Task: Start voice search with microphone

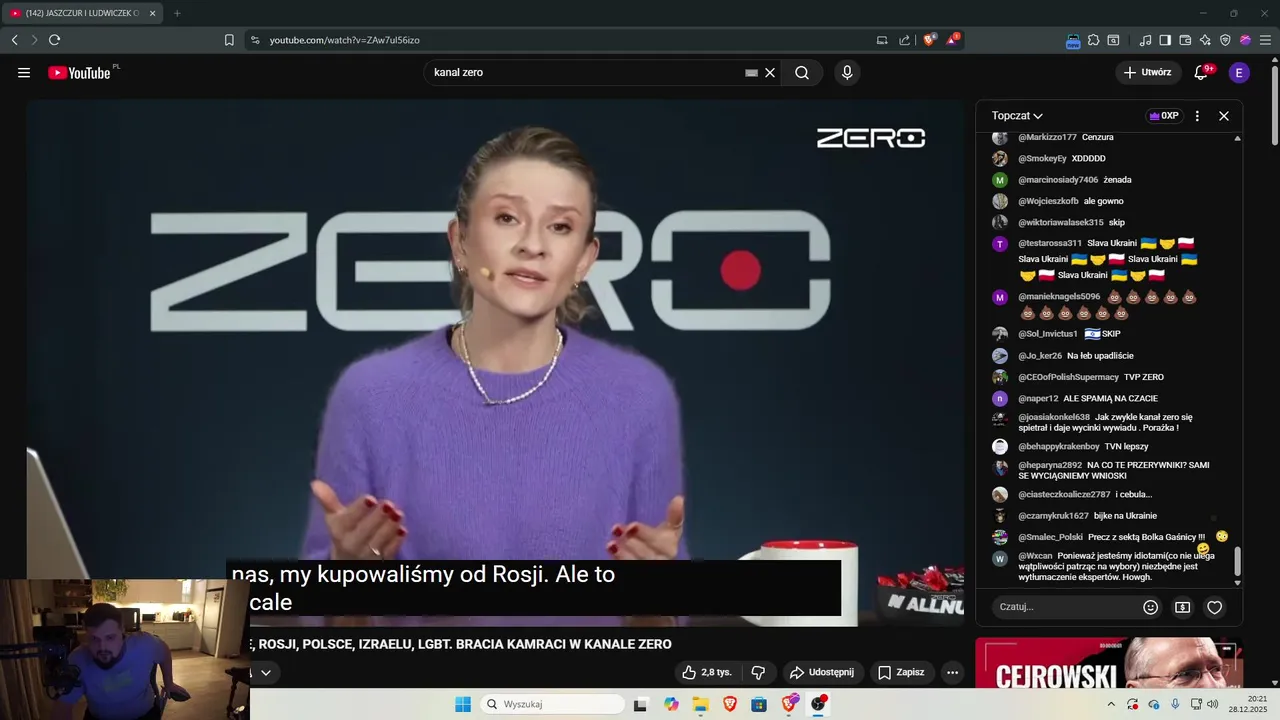Action: tap(847, 73)
